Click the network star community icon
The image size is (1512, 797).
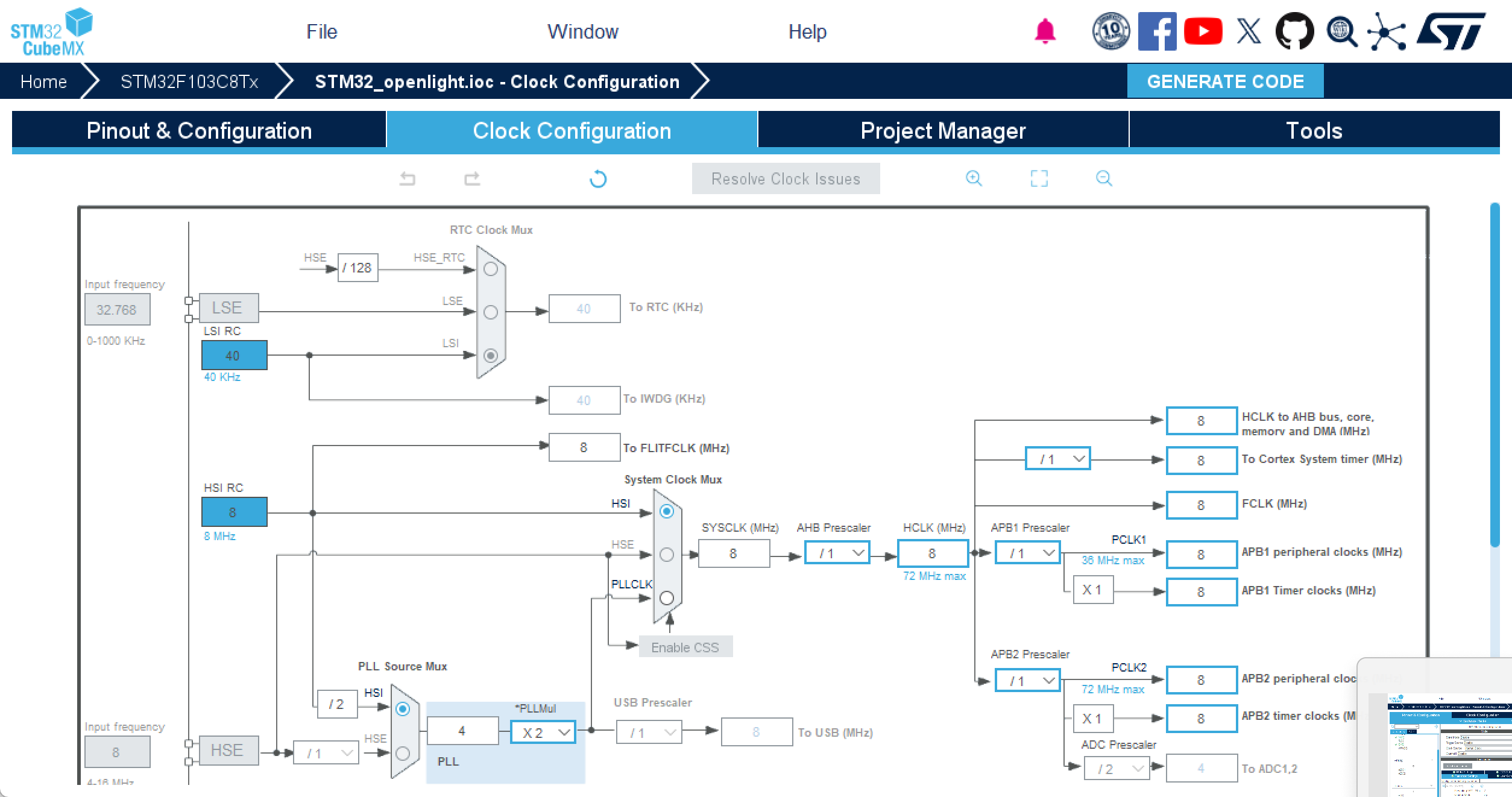[x=1387, y=31]
